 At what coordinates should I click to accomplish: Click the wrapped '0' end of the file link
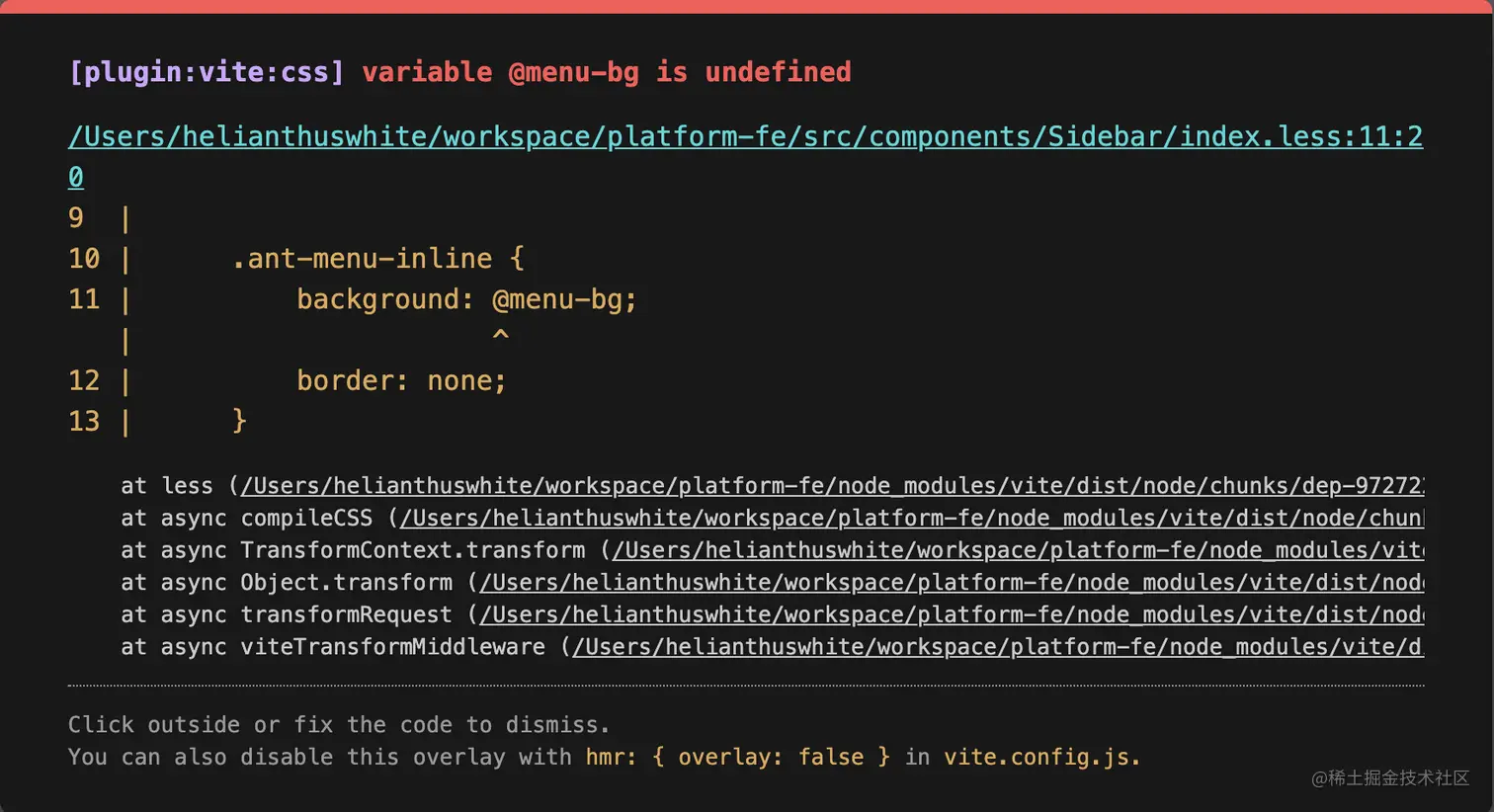tap(76, 177)
